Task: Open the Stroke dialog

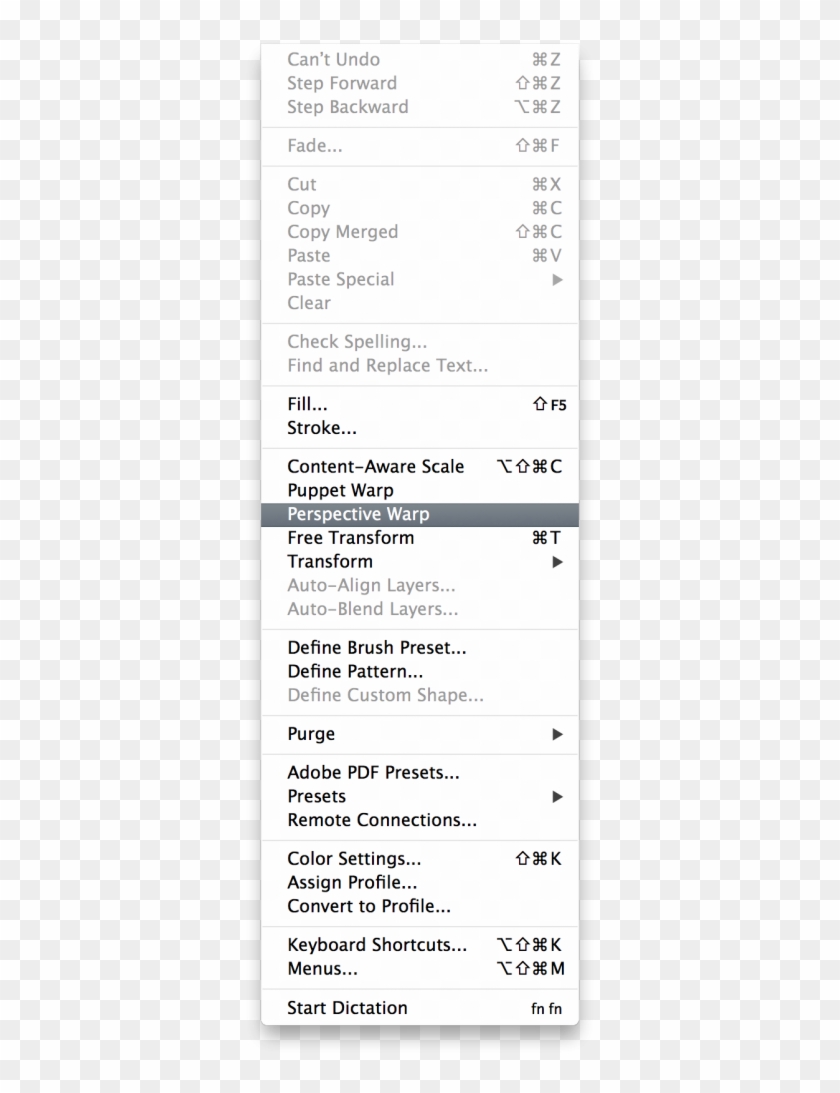Action: click(322, 428)
